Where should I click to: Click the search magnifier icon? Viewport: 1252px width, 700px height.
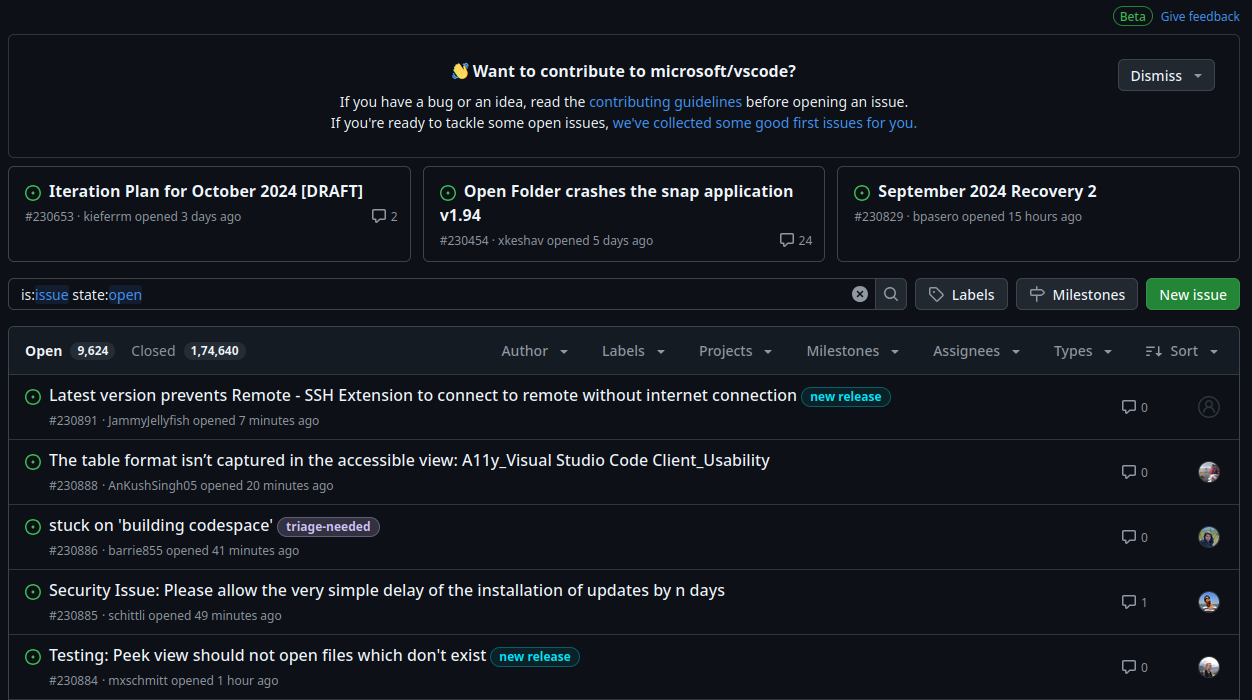click(890, 293)
